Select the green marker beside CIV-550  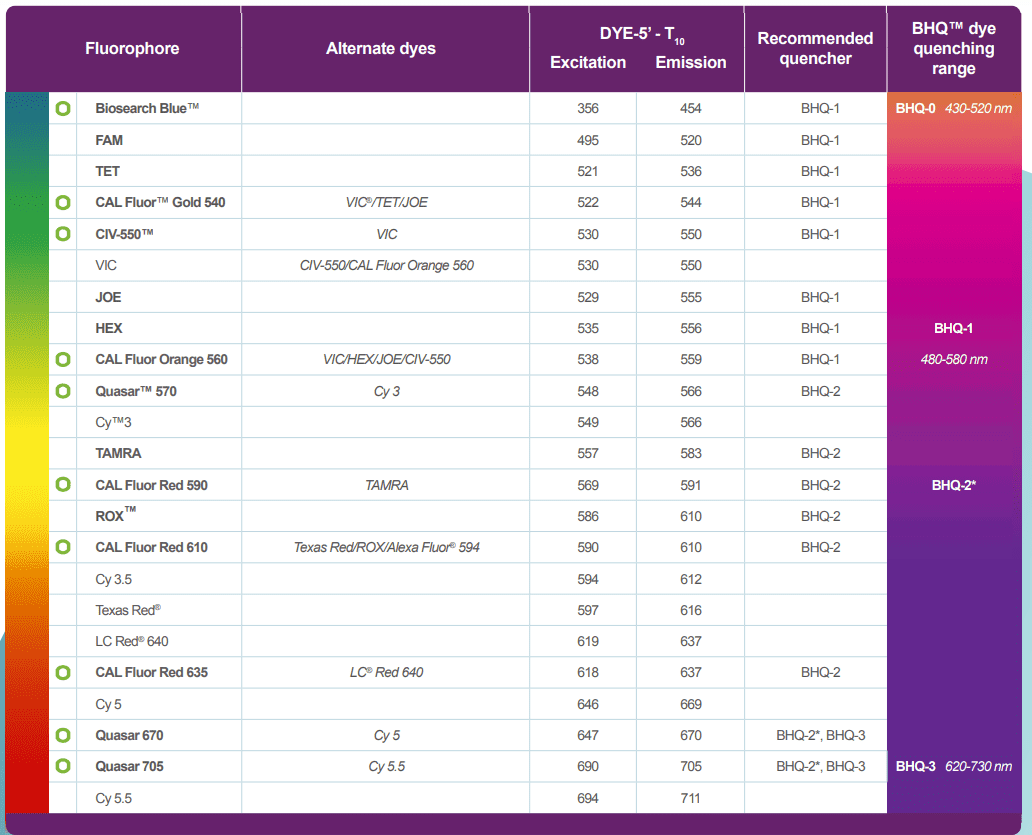point(63,234)
